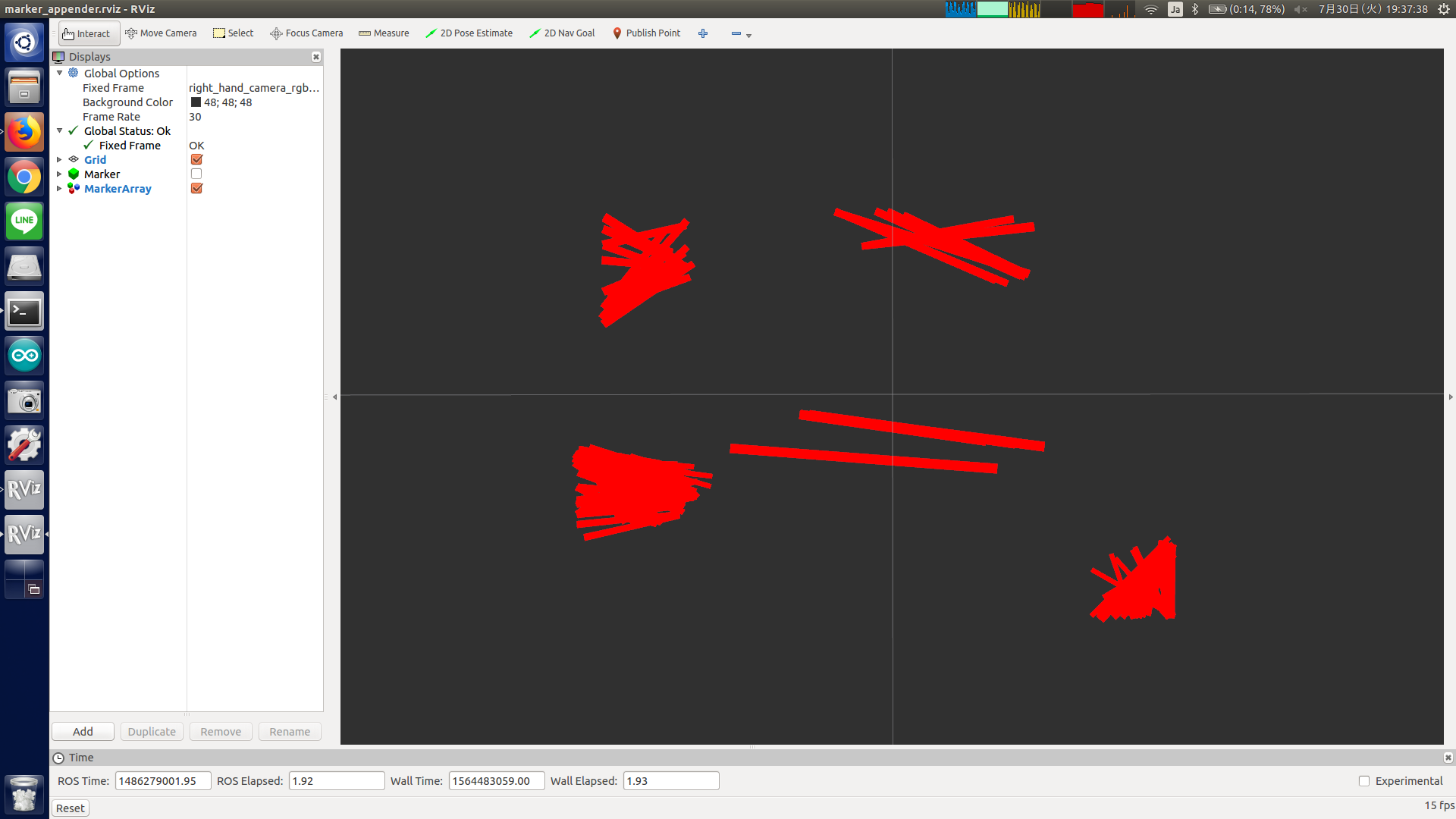
Task: Launch Firefox from the dock
Action: pos(24,132)
